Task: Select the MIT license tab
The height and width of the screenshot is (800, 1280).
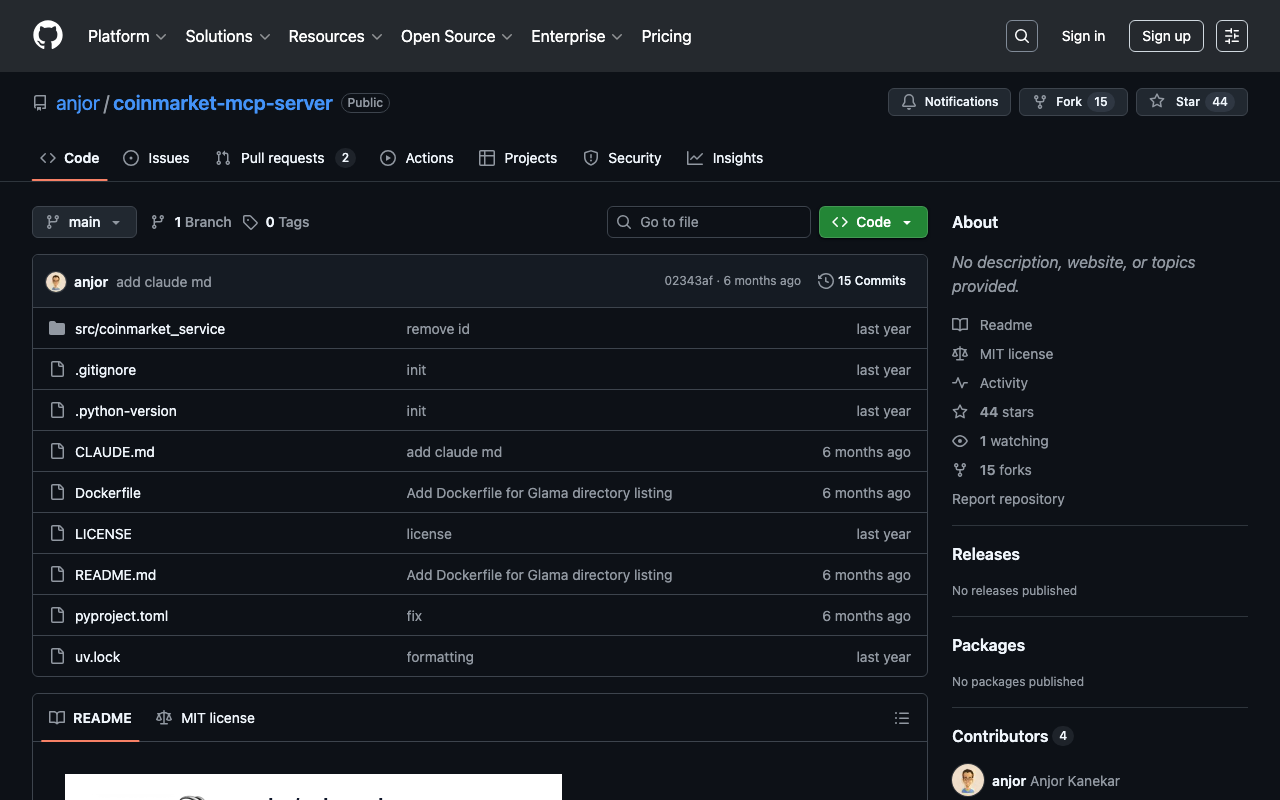Action: pos(206,718)
